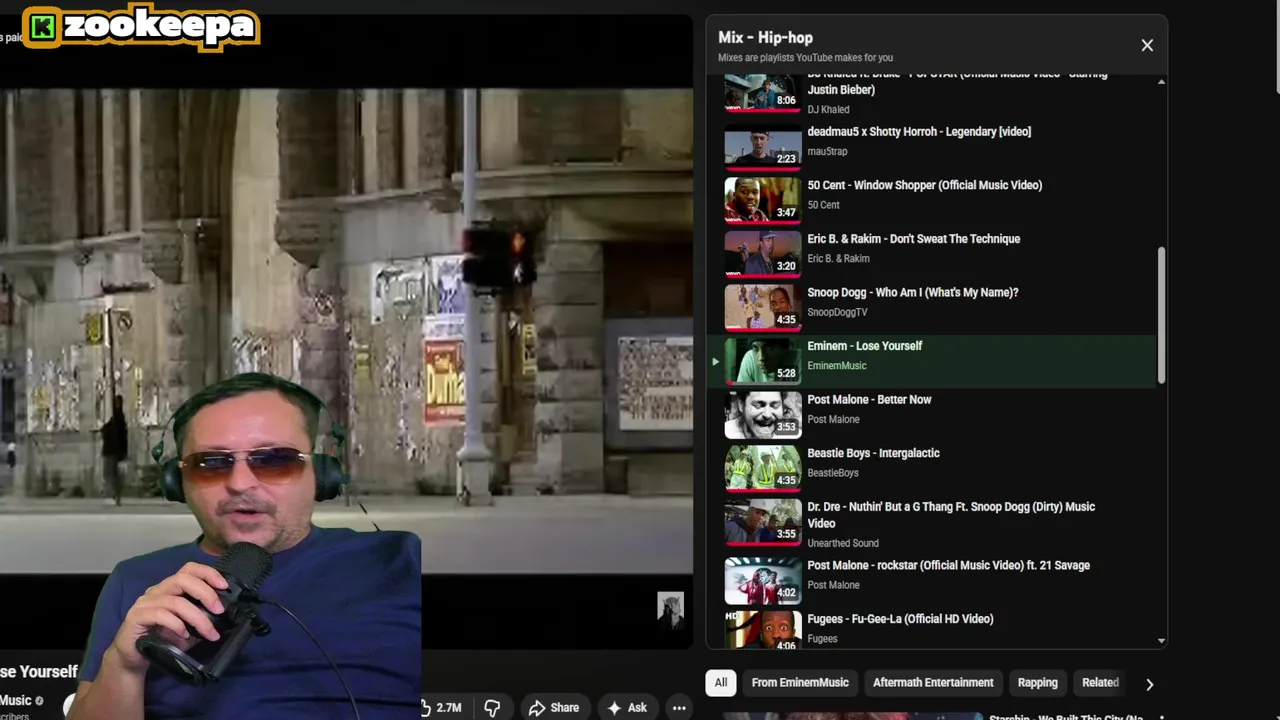The image size is (1280, 720).
Task: Click title 'Post Malone - Better Now'
Action: coord(869,400)
